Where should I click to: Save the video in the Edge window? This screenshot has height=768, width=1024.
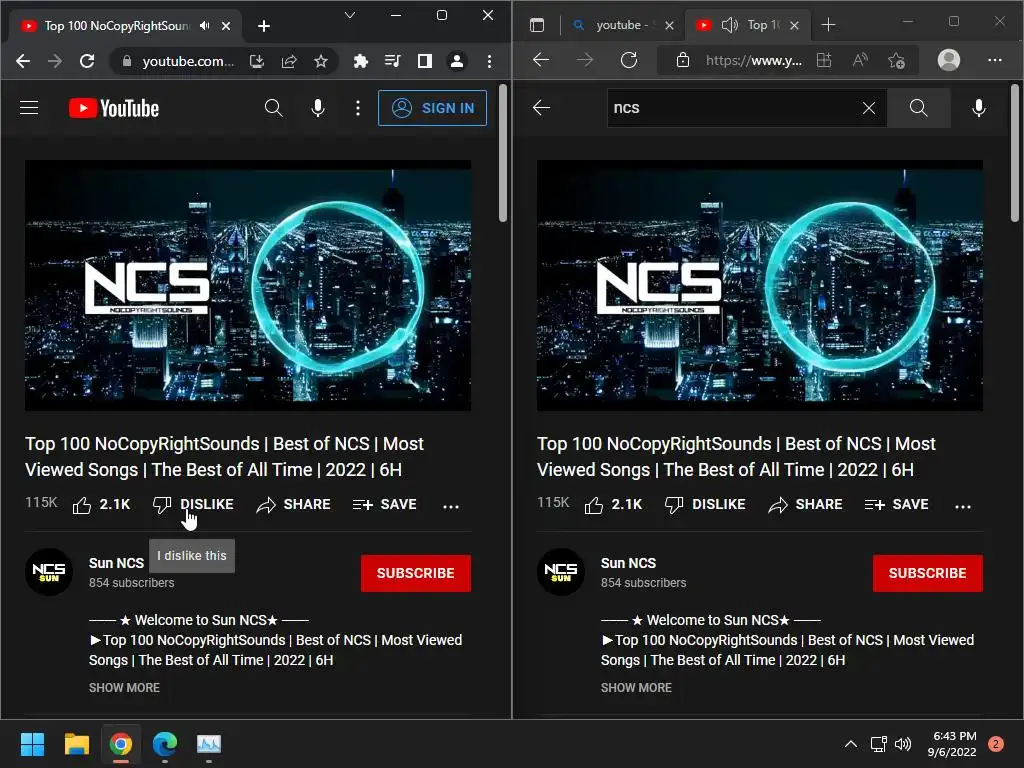tap(897, 505)
